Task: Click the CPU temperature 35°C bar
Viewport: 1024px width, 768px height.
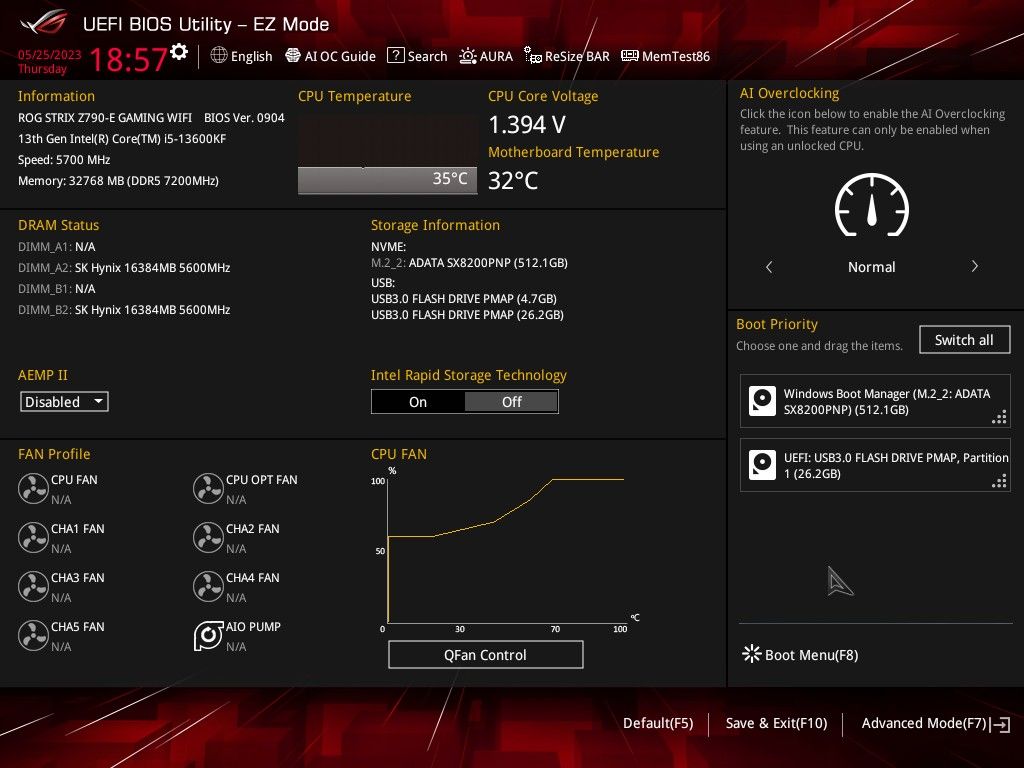Action: (x=387, y=180)
